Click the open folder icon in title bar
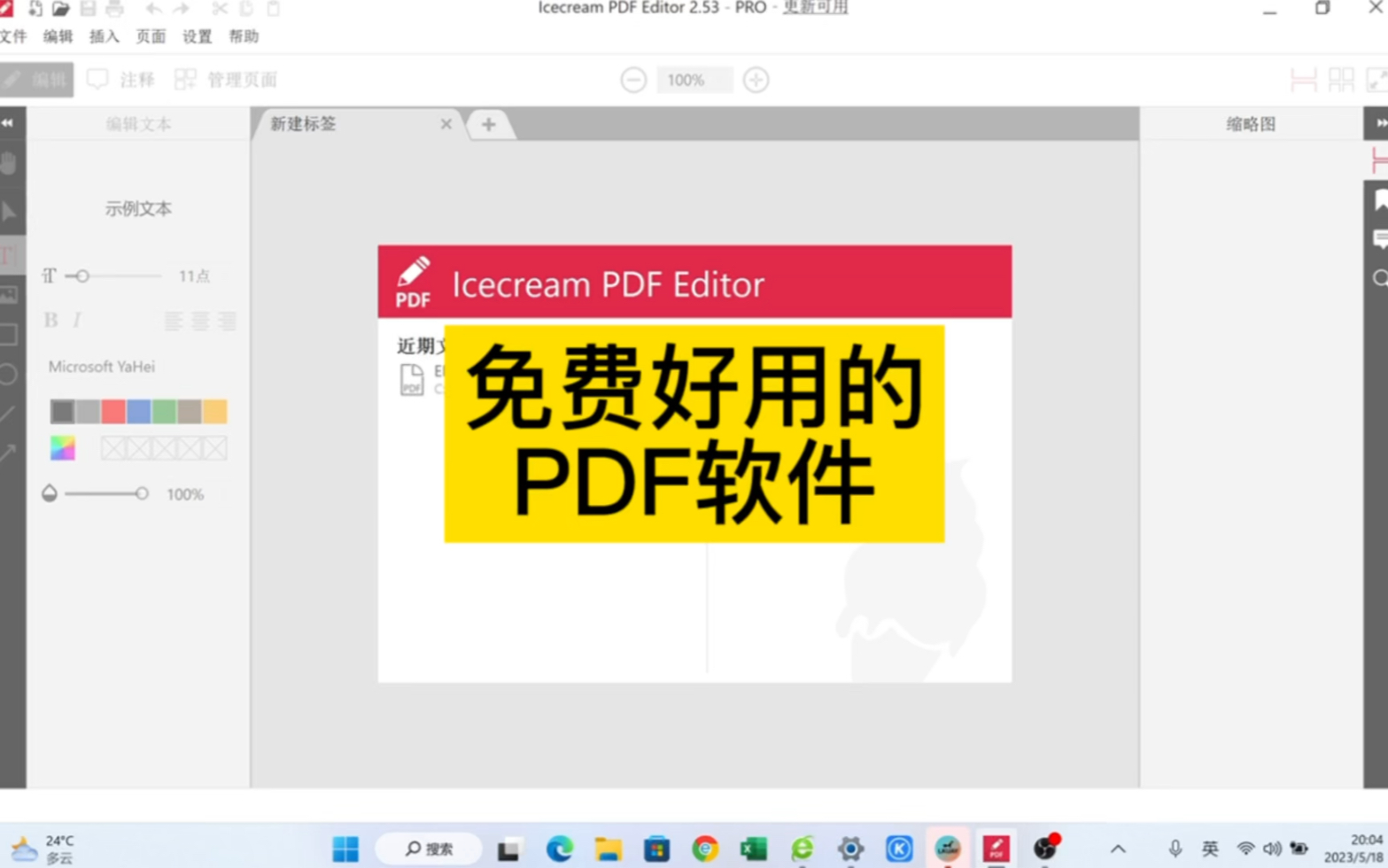The width and height of the screenshot is (1388, 868). click(60, 9)
